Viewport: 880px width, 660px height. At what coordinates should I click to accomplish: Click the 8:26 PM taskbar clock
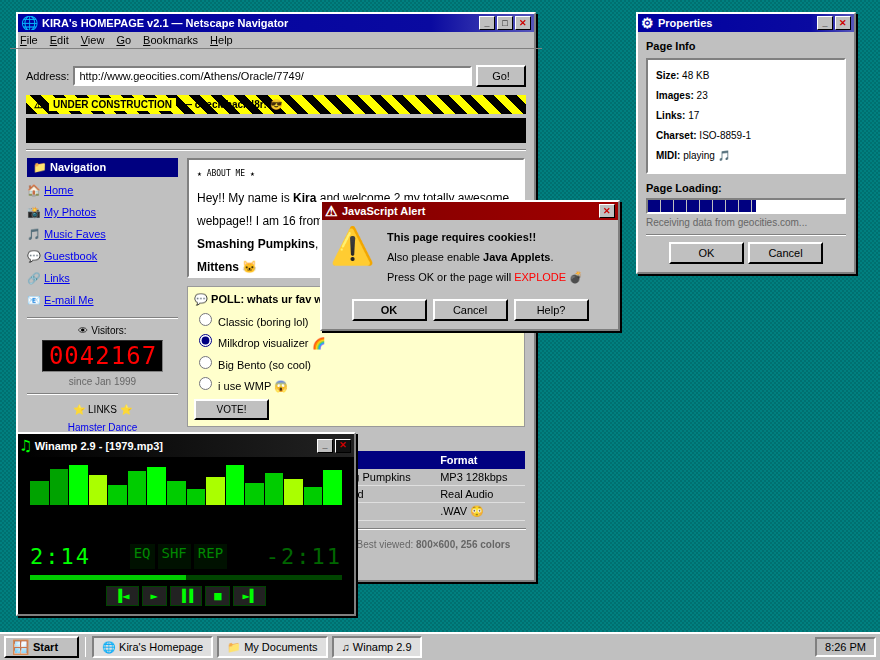click(x=845, y=647)
